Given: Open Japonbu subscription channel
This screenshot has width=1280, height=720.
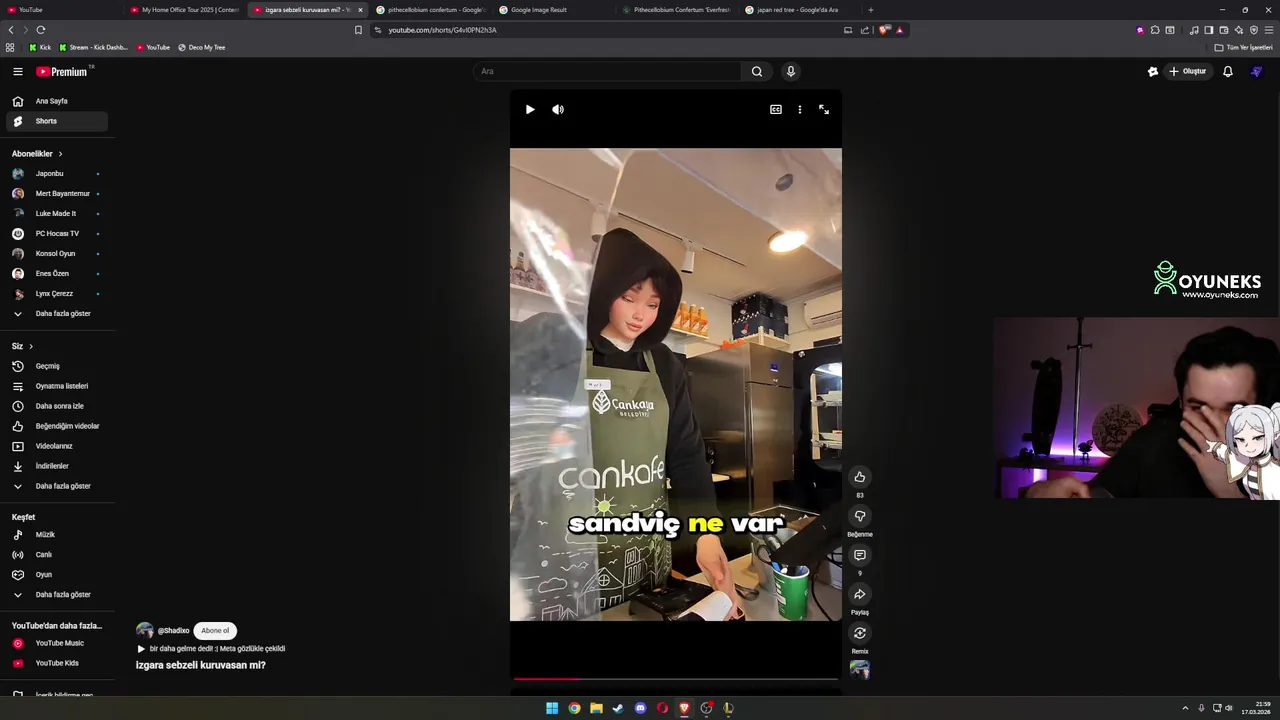Looking at the screenshot, I should coord(57,174).
